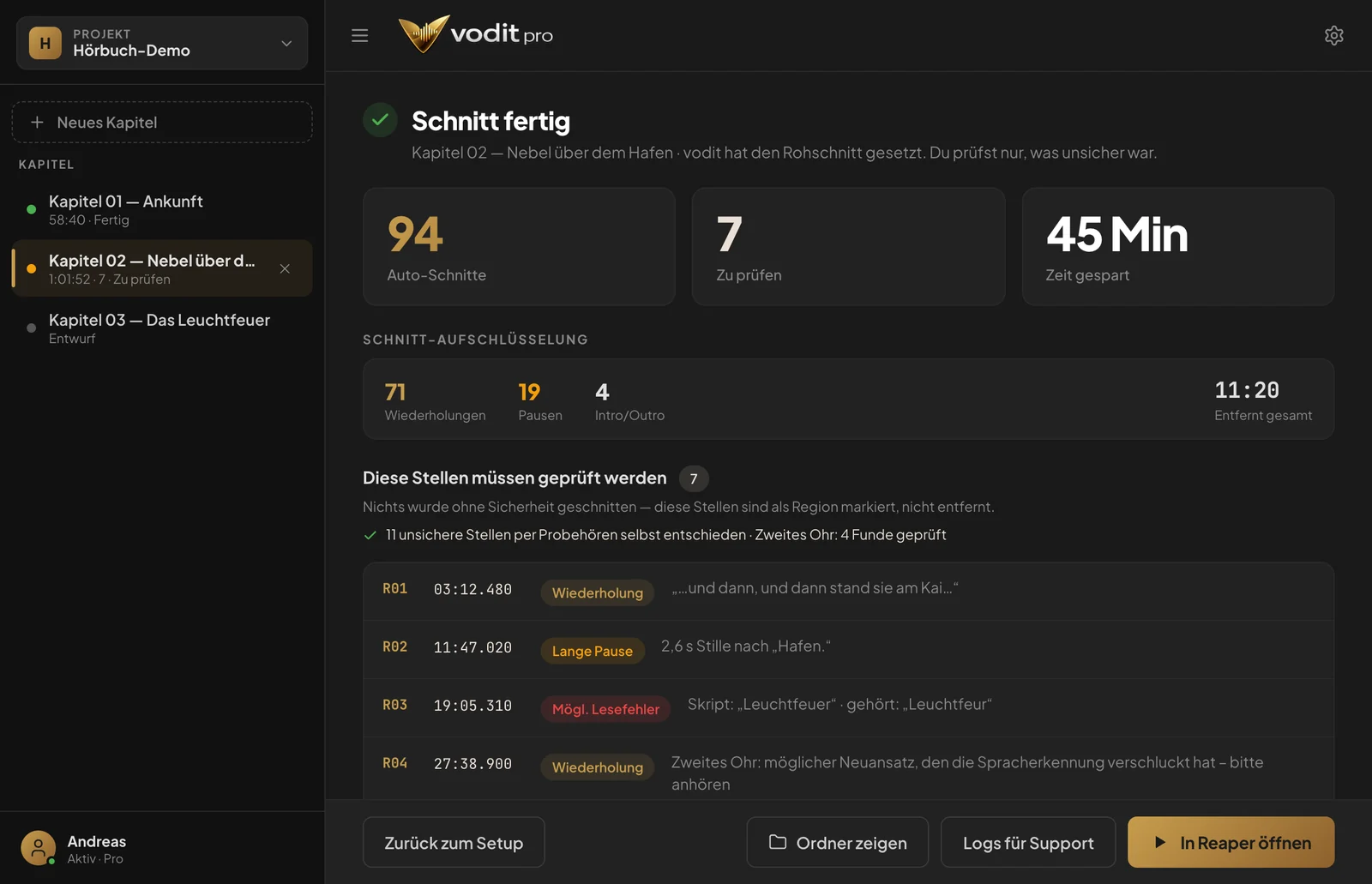
Task: Click the green Schnitt fertig checkmark
Action: coord(380,120)
